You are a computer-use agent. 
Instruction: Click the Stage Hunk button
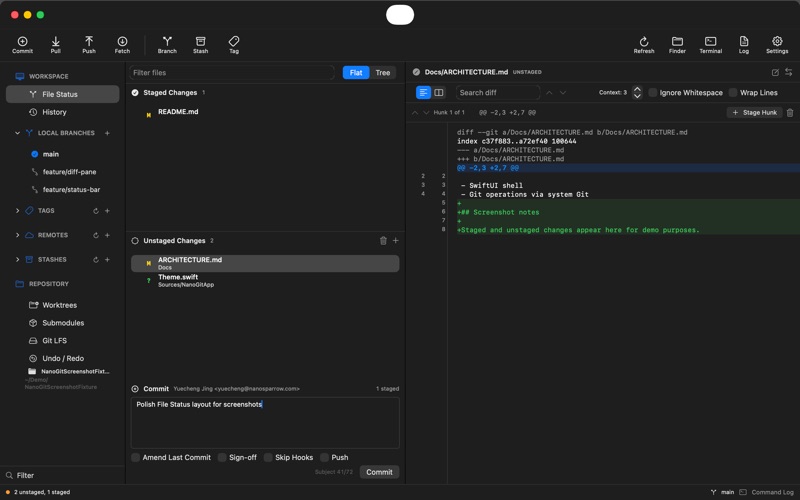[x=754, y=113]
